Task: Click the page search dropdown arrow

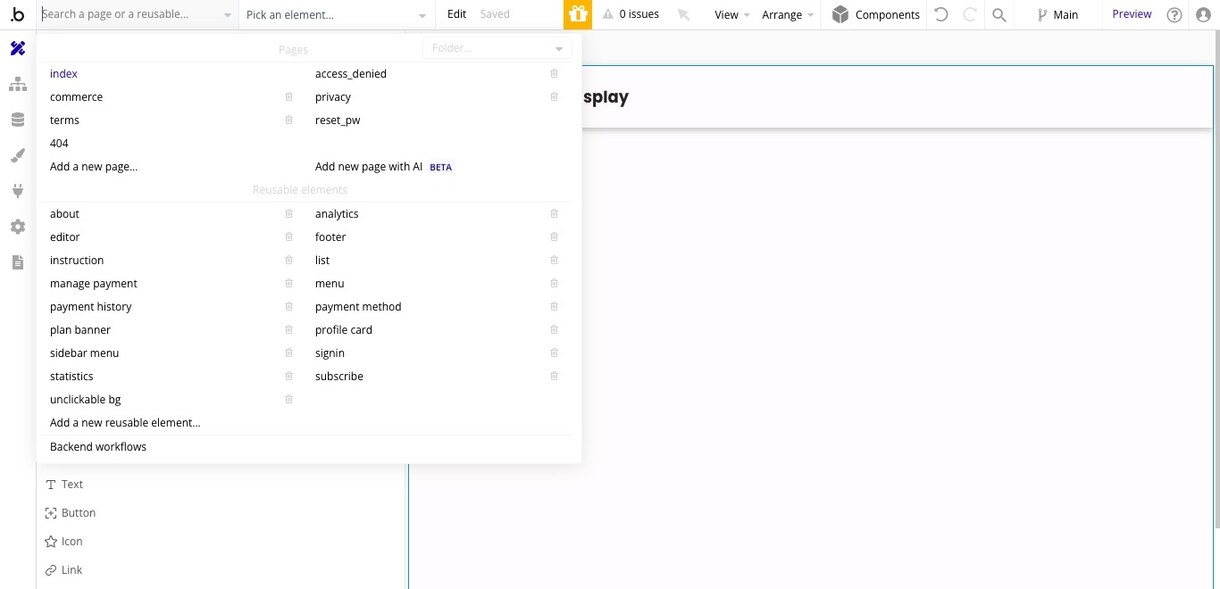Action: (x=227, y=16)
